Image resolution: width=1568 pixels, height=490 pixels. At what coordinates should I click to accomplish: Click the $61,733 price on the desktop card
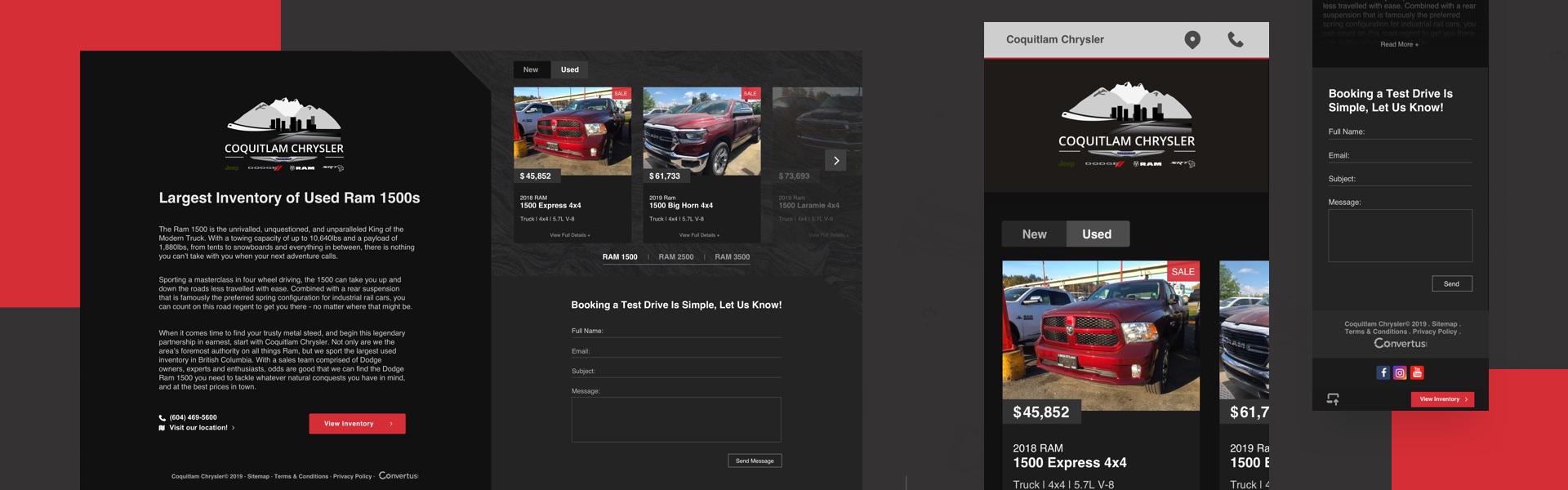tap(665, 176)
